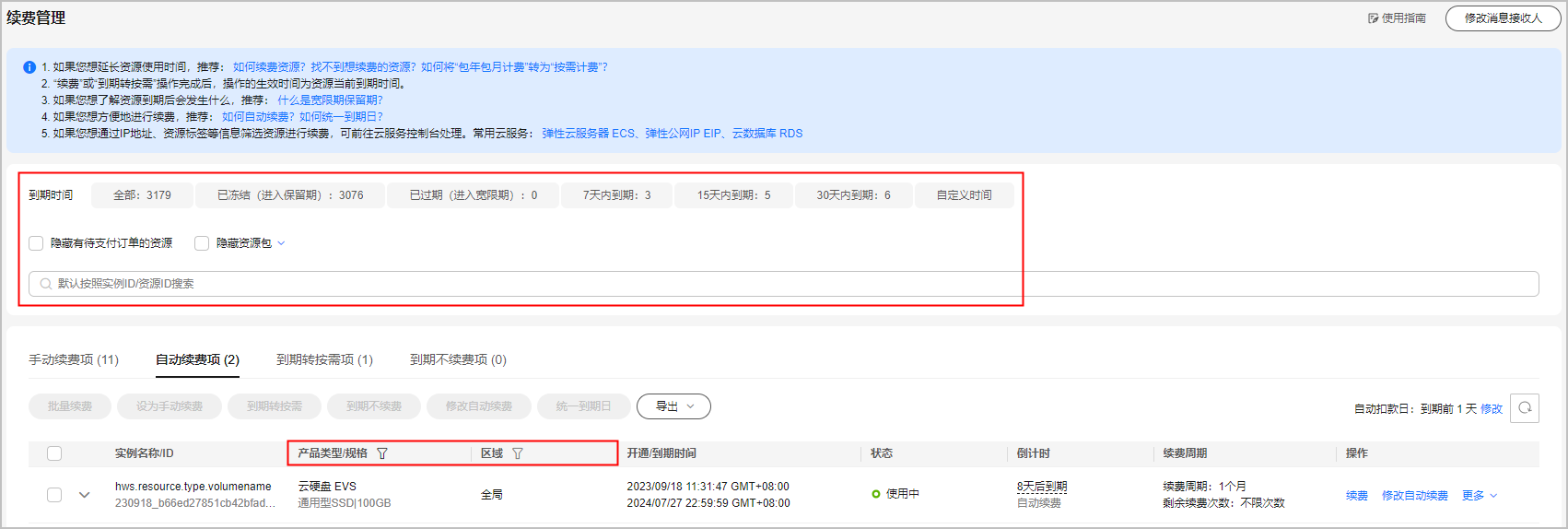This screenshot has height=529, width=1568.
Task: Click the 8天后到期 countdown text
Action: tap(1042, 487)
